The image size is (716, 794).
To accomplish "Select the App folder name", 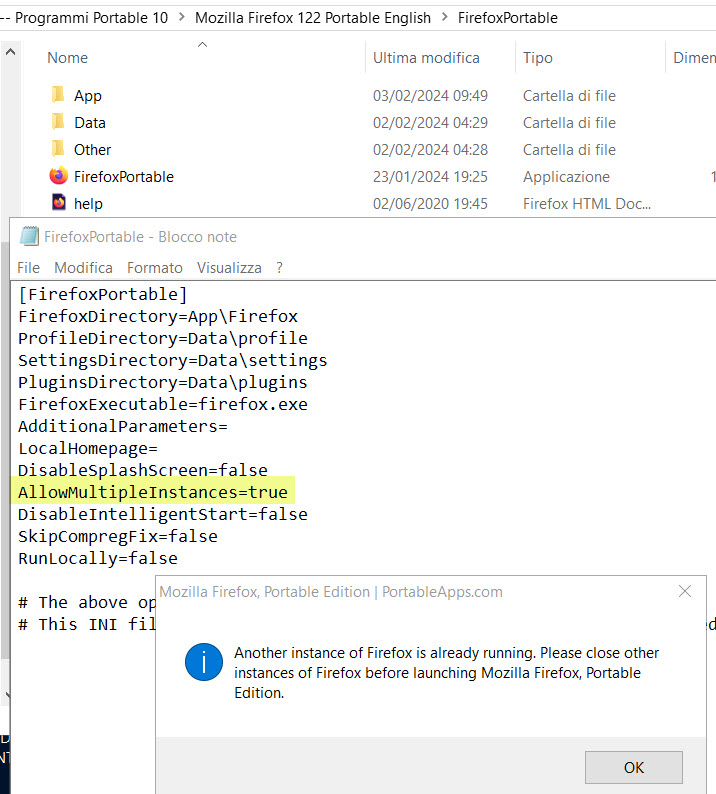I will click(x=88, y=96).
